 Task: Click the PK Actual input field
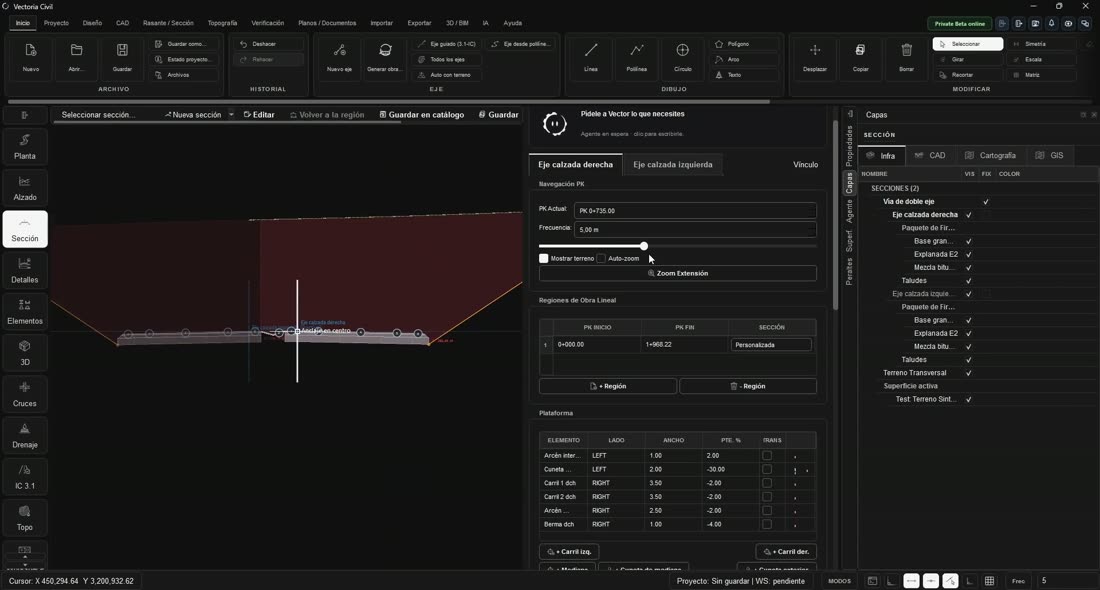point(695,210)
